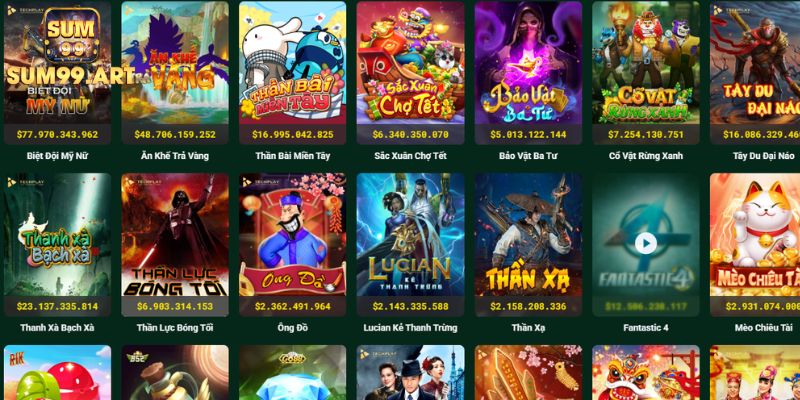The width and height of the screenshot is (800, 400).
Task: Open the lion dance game thumbnail
Action: (x=645, y=372)
